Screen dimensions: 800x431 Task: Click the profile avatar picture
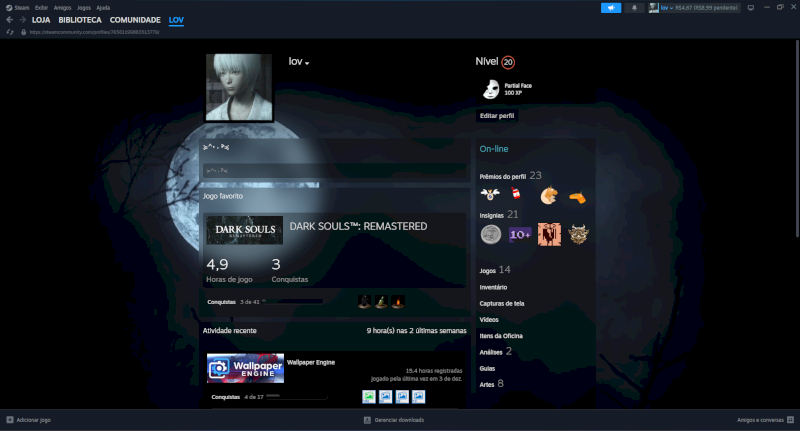(x=239, y=88)
